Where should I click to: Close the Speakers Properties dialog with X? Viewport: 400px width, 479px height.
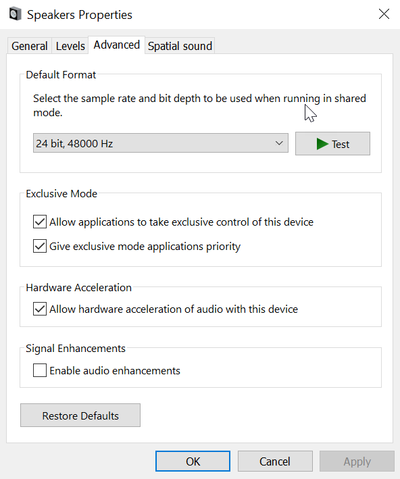[x=384, y=14]
